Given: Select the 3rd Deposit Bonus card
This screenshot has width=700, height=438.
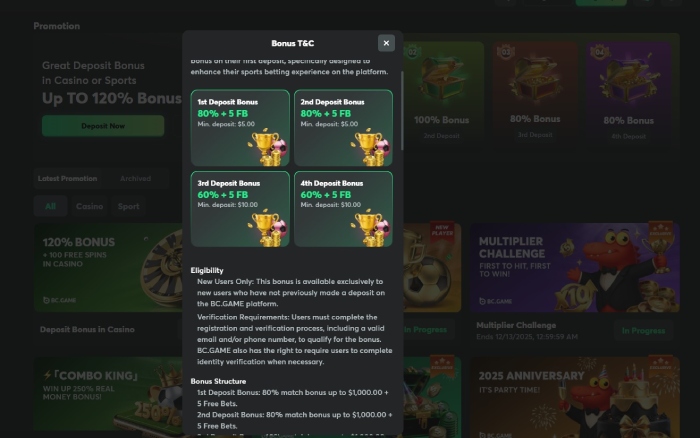Looking at the screenshot, I should pos(240,209).
